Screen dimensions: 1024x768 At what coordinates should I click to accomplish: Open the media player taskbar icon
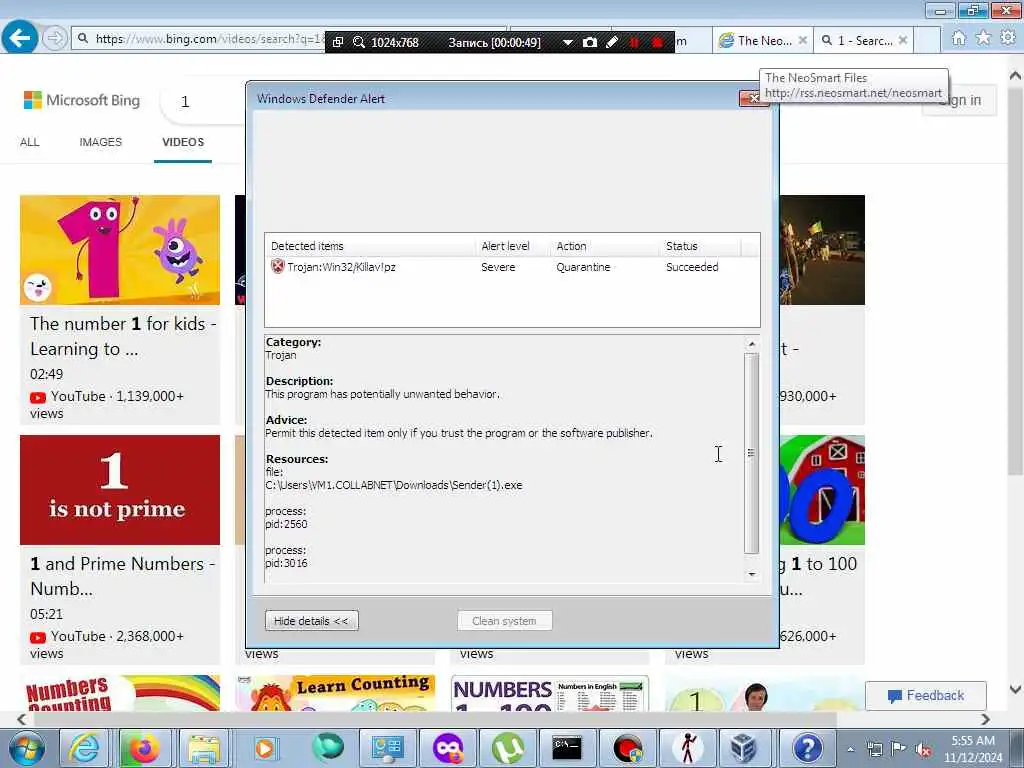[x=264, y=748]
